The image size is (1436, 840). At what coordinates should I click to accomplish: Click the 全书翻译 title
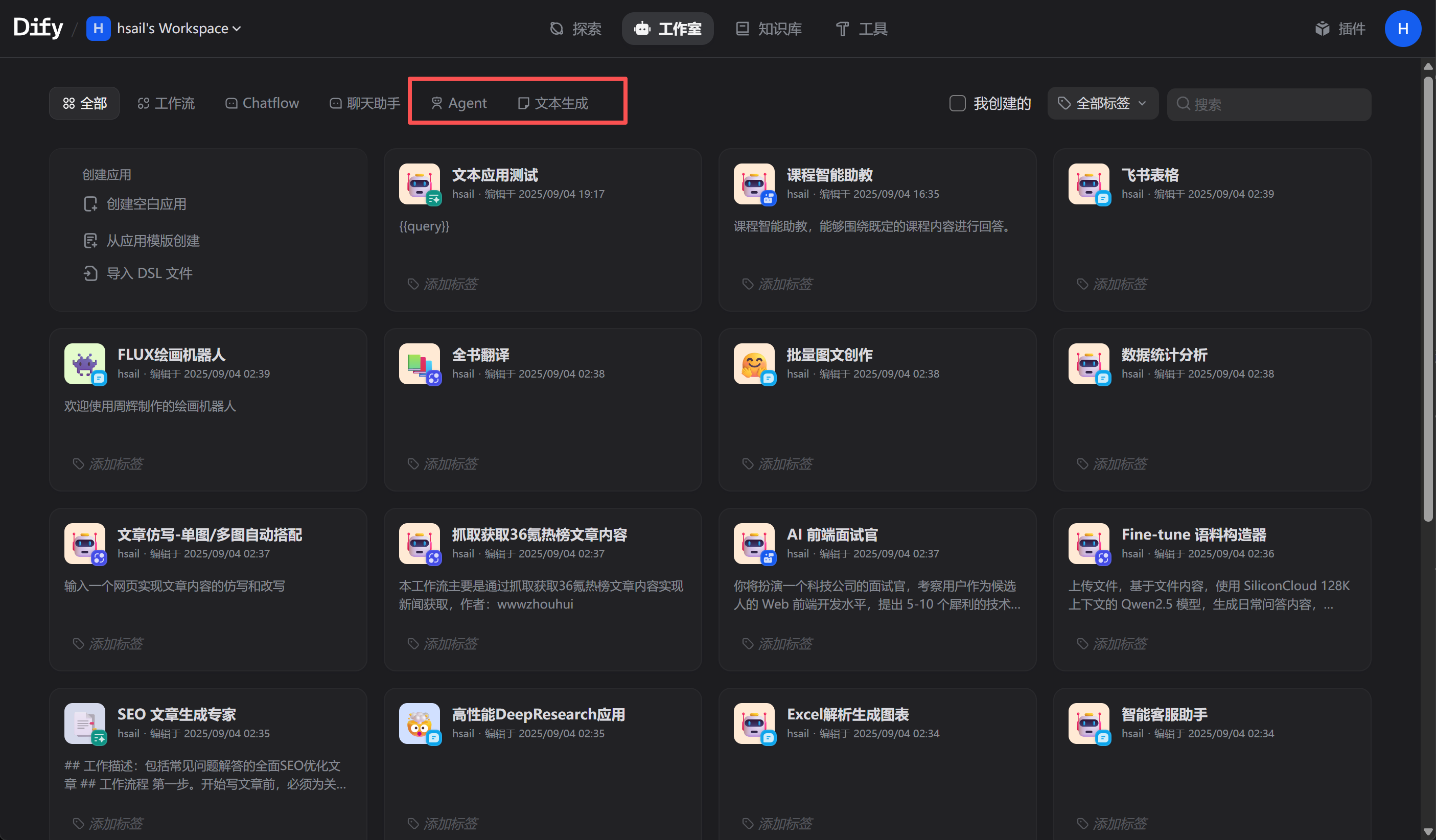point(480,355)
